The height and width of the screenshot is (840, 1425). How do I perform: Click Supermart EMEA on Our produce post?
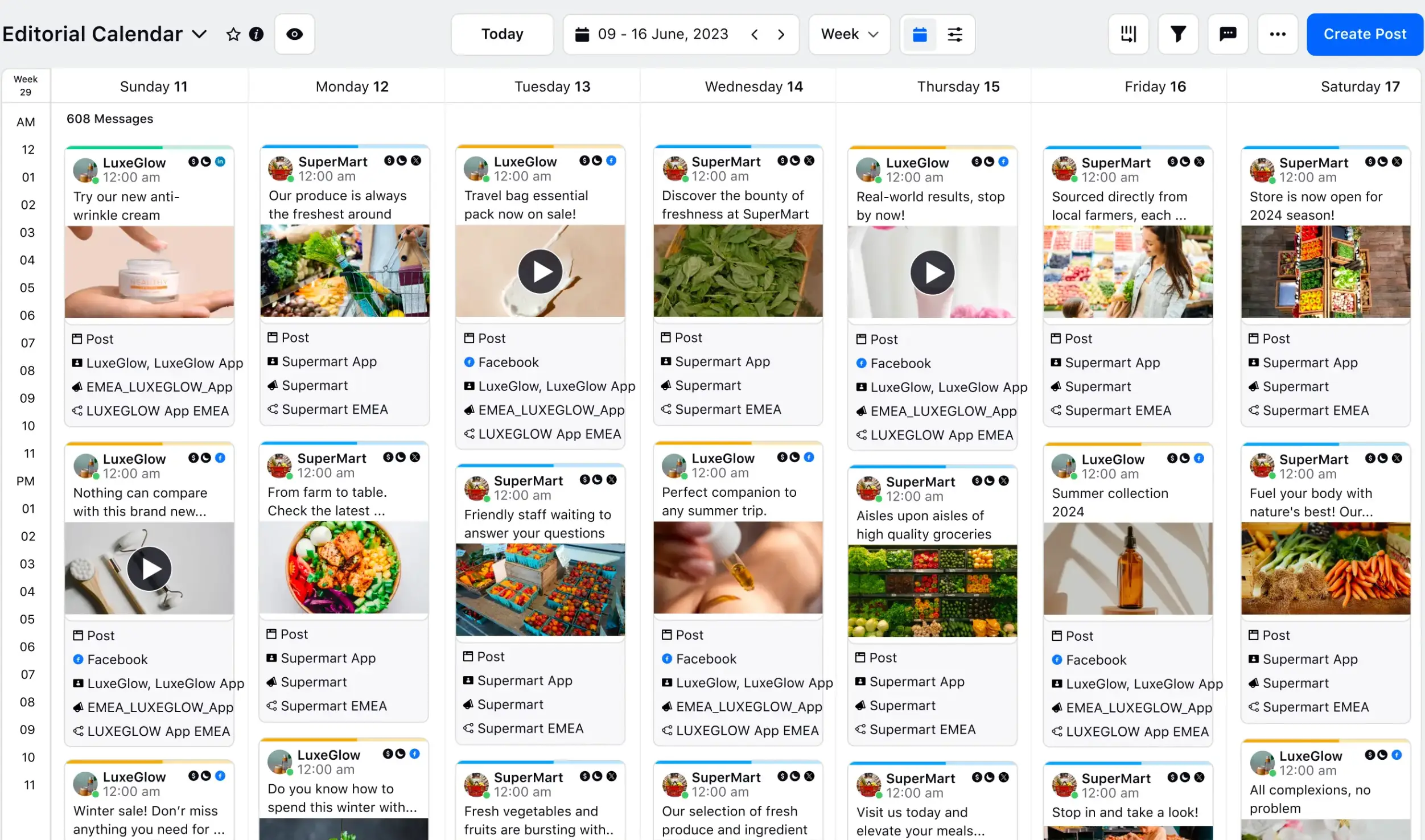335,409
